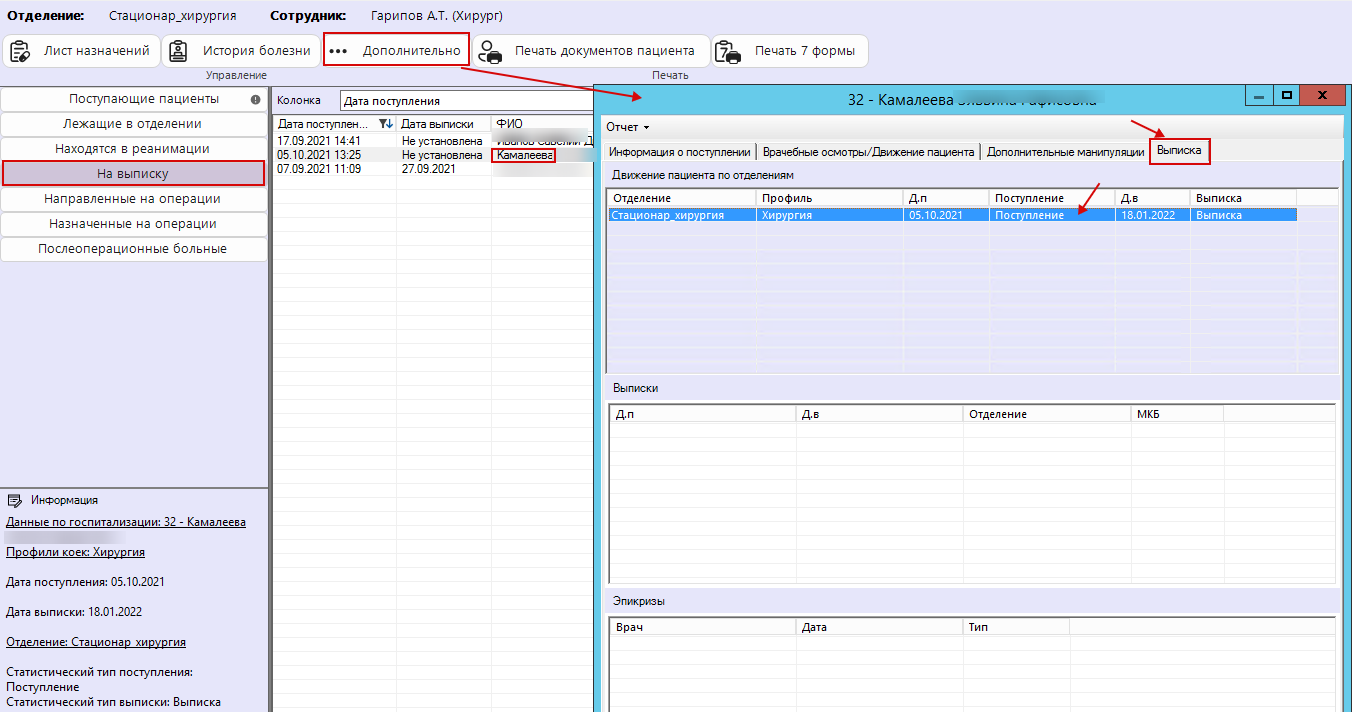Click the История болезни icon
Image resolution: width=1352 pixels, height=712 pixels.
tap(178, 51)
